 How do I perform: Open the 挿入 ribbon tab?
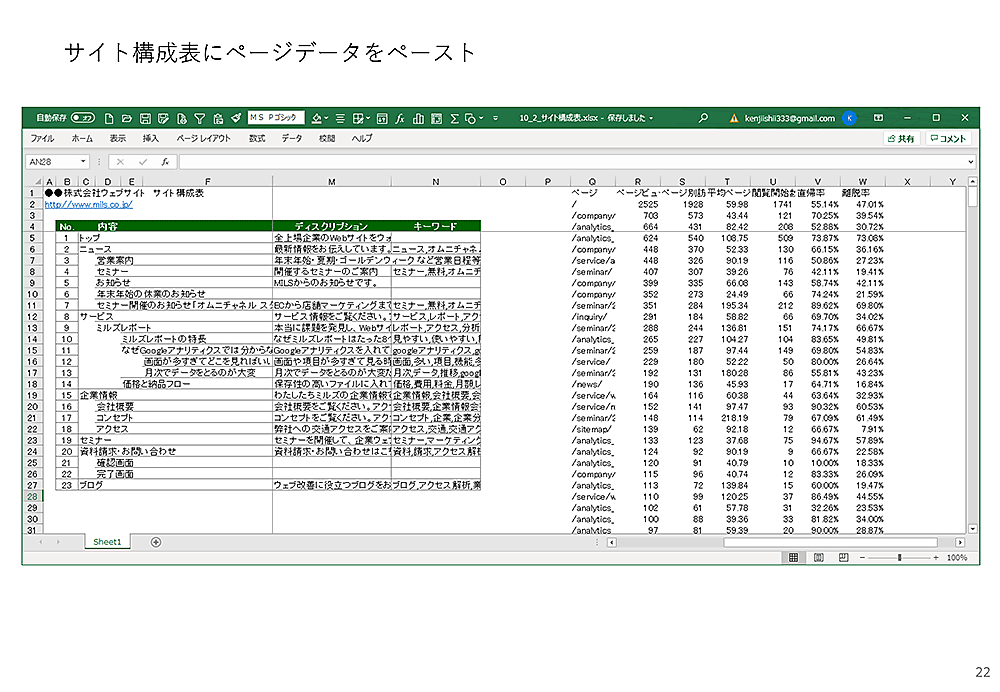click(151, 139)
